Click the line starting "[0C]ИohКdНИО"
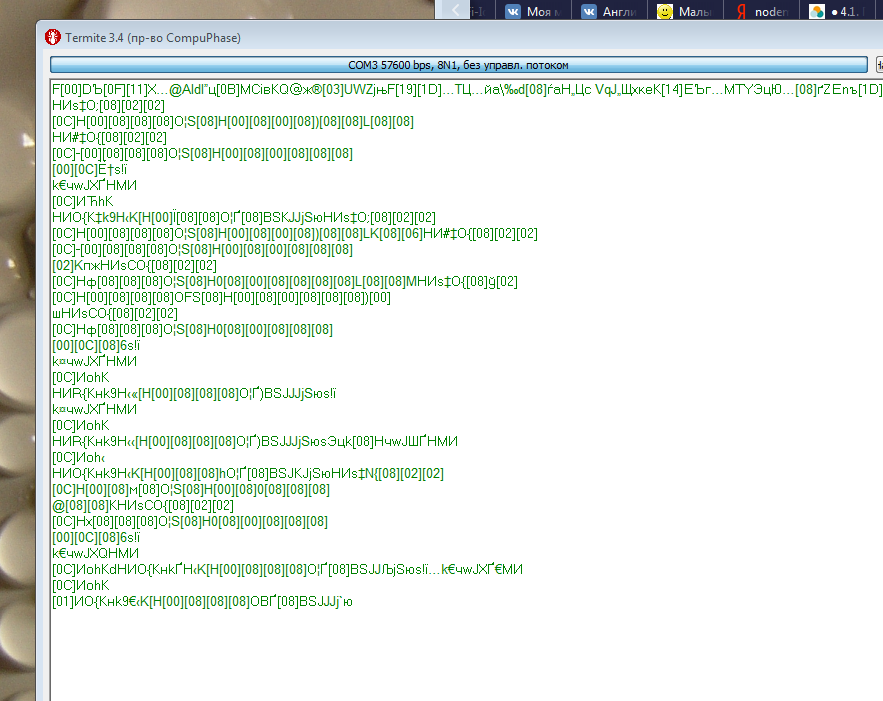The width and height of the screenshot is (883, 701). click(x=287, y=569)
